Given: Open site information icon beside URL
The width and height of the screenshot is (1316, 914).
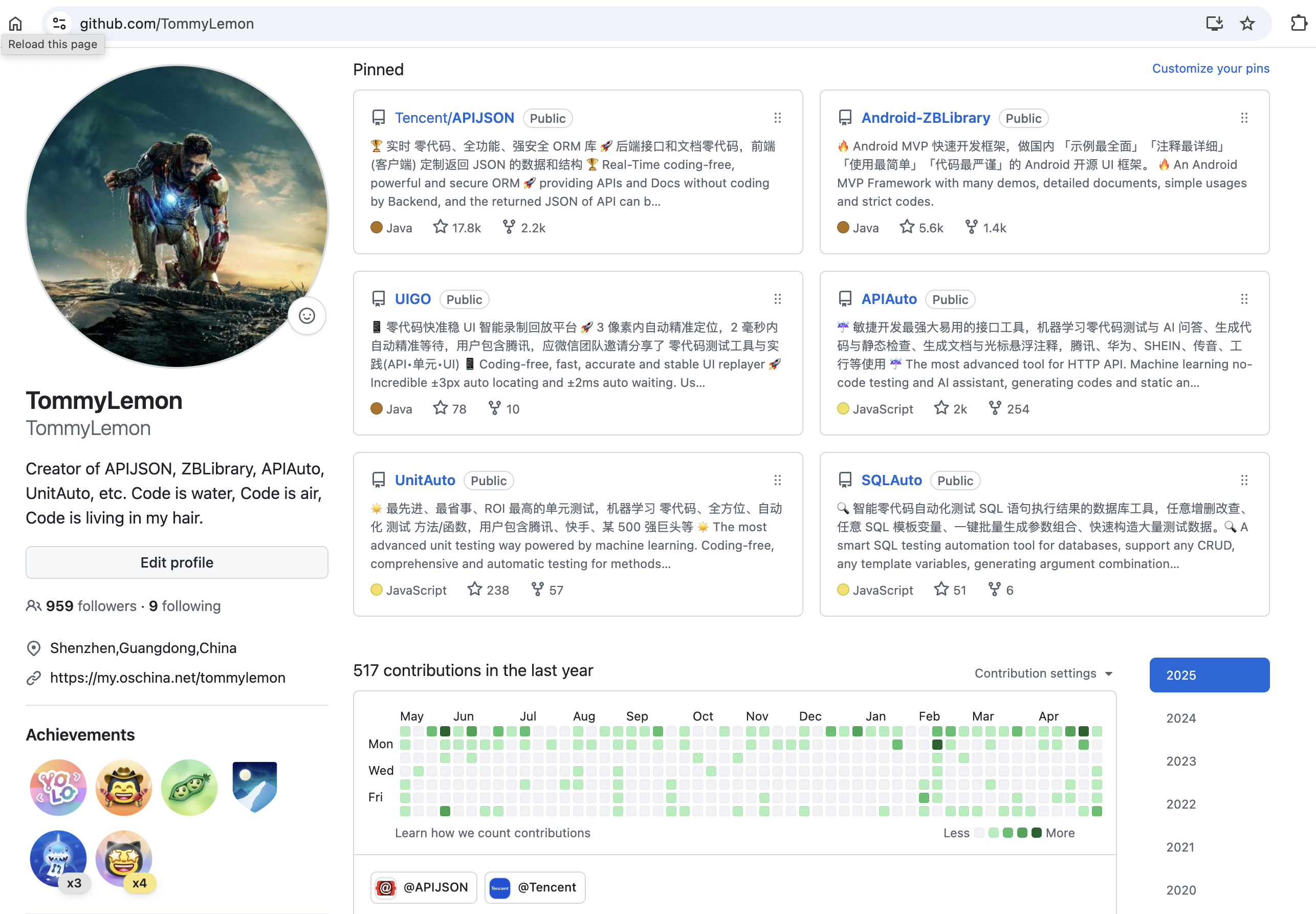Looking at the screenshot, I should click(x=59, y=24).
